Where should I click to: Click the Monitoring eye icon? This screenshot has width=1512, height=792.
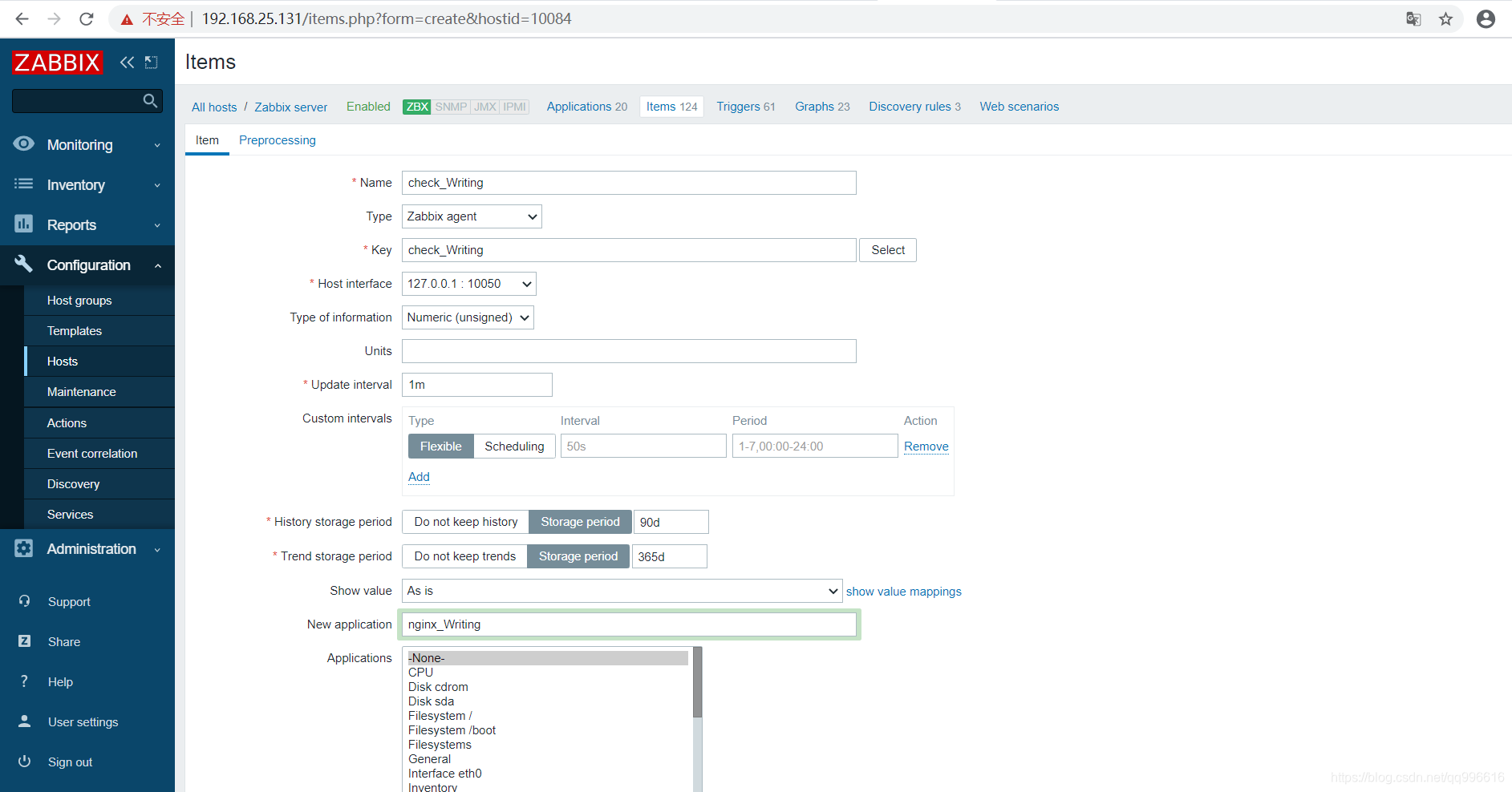pyautogui.click(x=24, y=144)
